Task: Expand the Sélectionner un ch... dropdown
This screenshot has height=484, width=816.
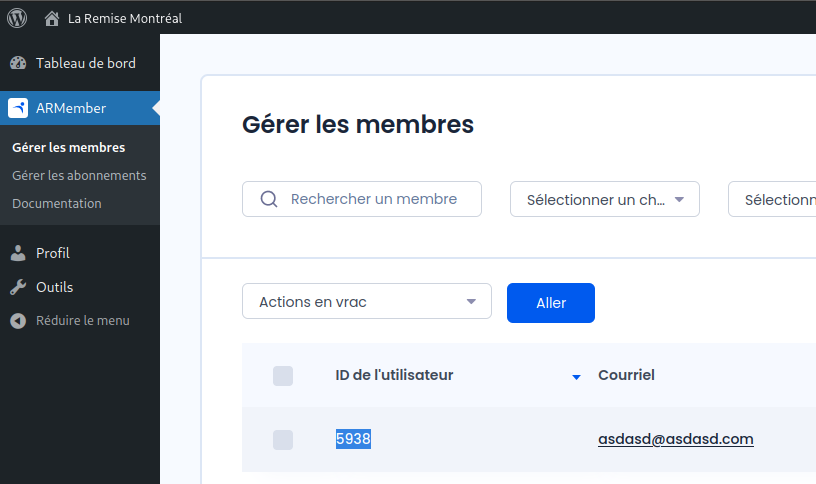Action: tap(604, 199)
